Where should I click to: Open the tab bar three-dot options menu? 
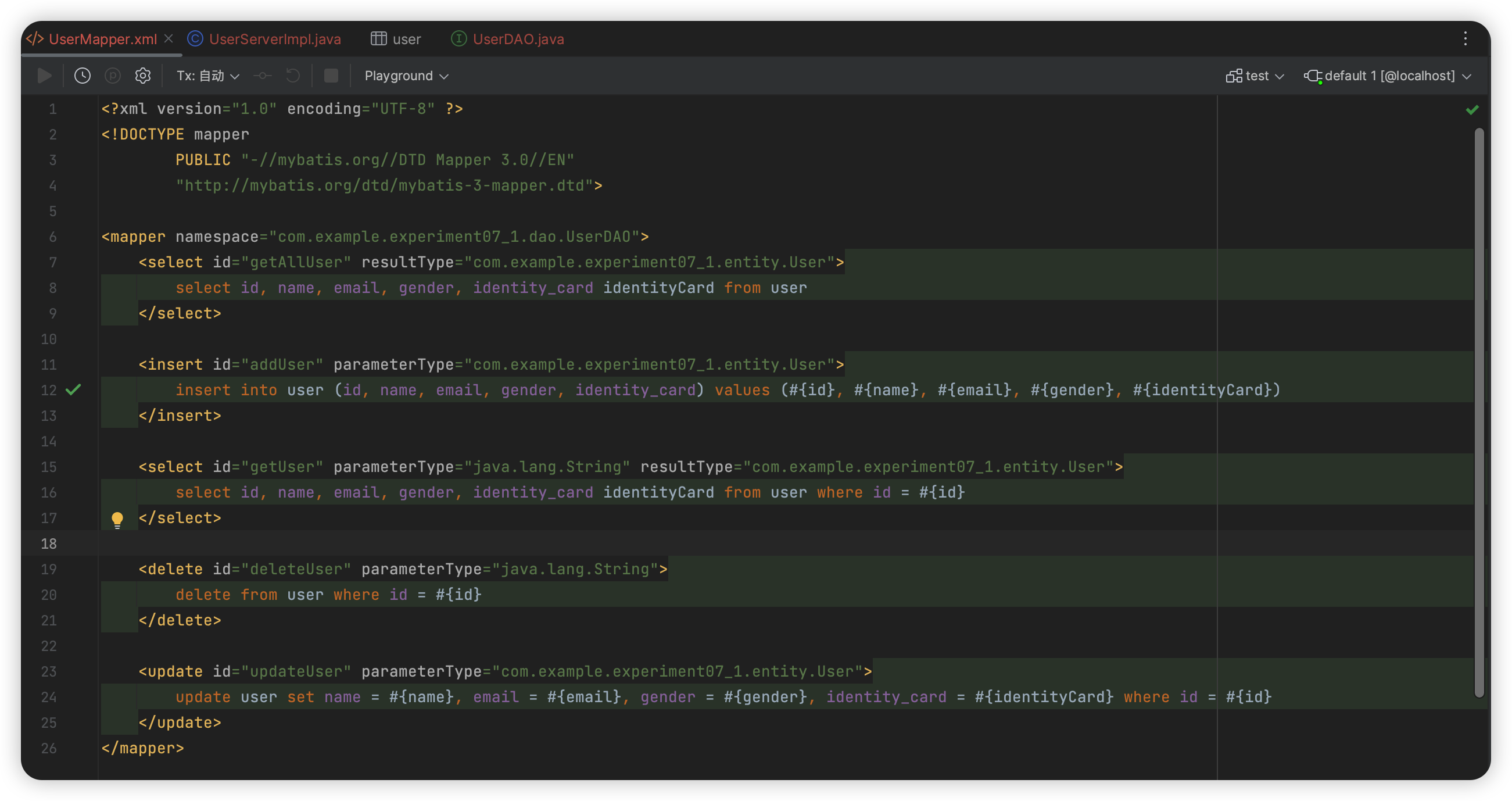click(1466, 39)
